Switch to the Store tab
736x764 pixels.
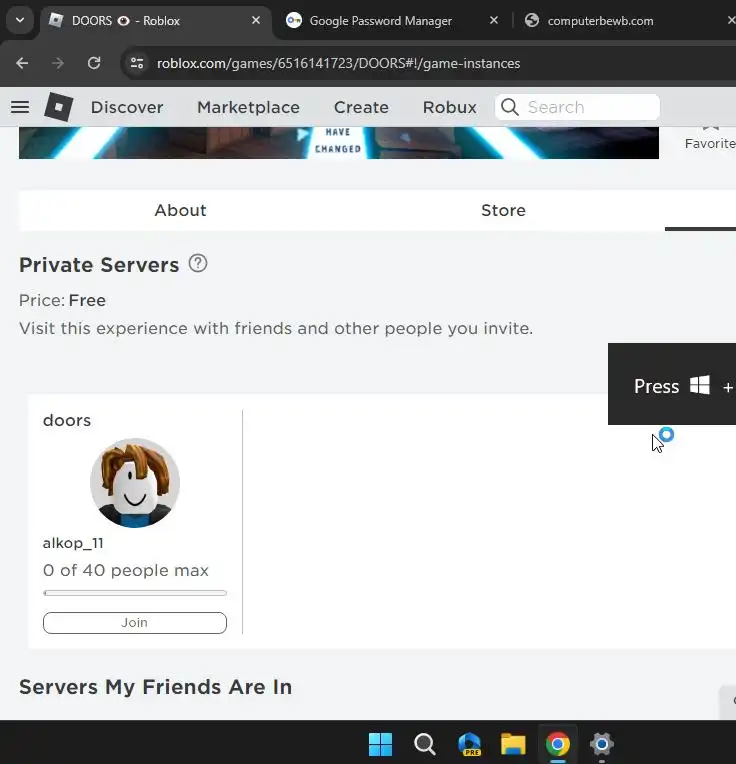point(503,210)
